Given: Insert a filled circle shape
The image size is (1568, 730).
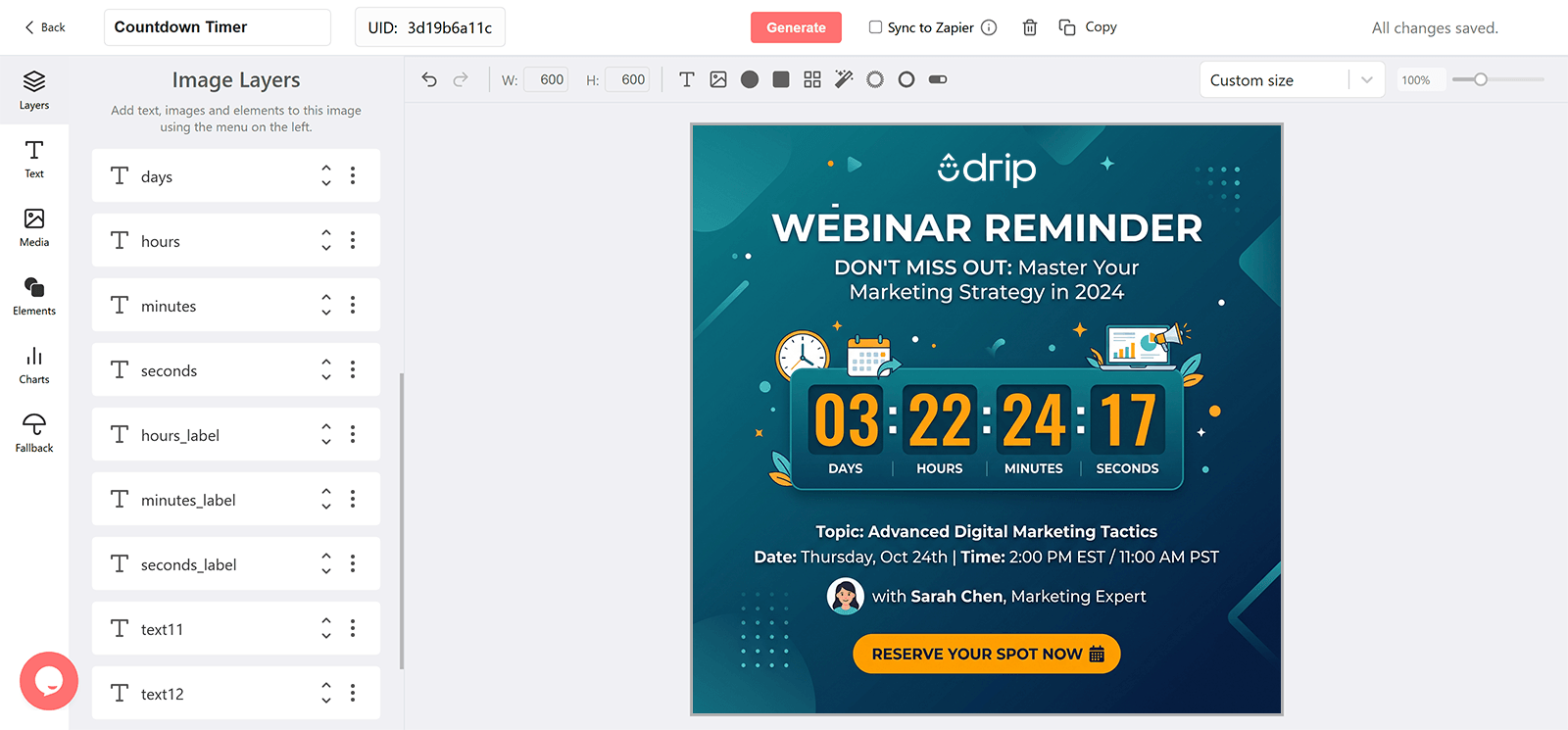Looking at the screenshot, I should [750, 79].
